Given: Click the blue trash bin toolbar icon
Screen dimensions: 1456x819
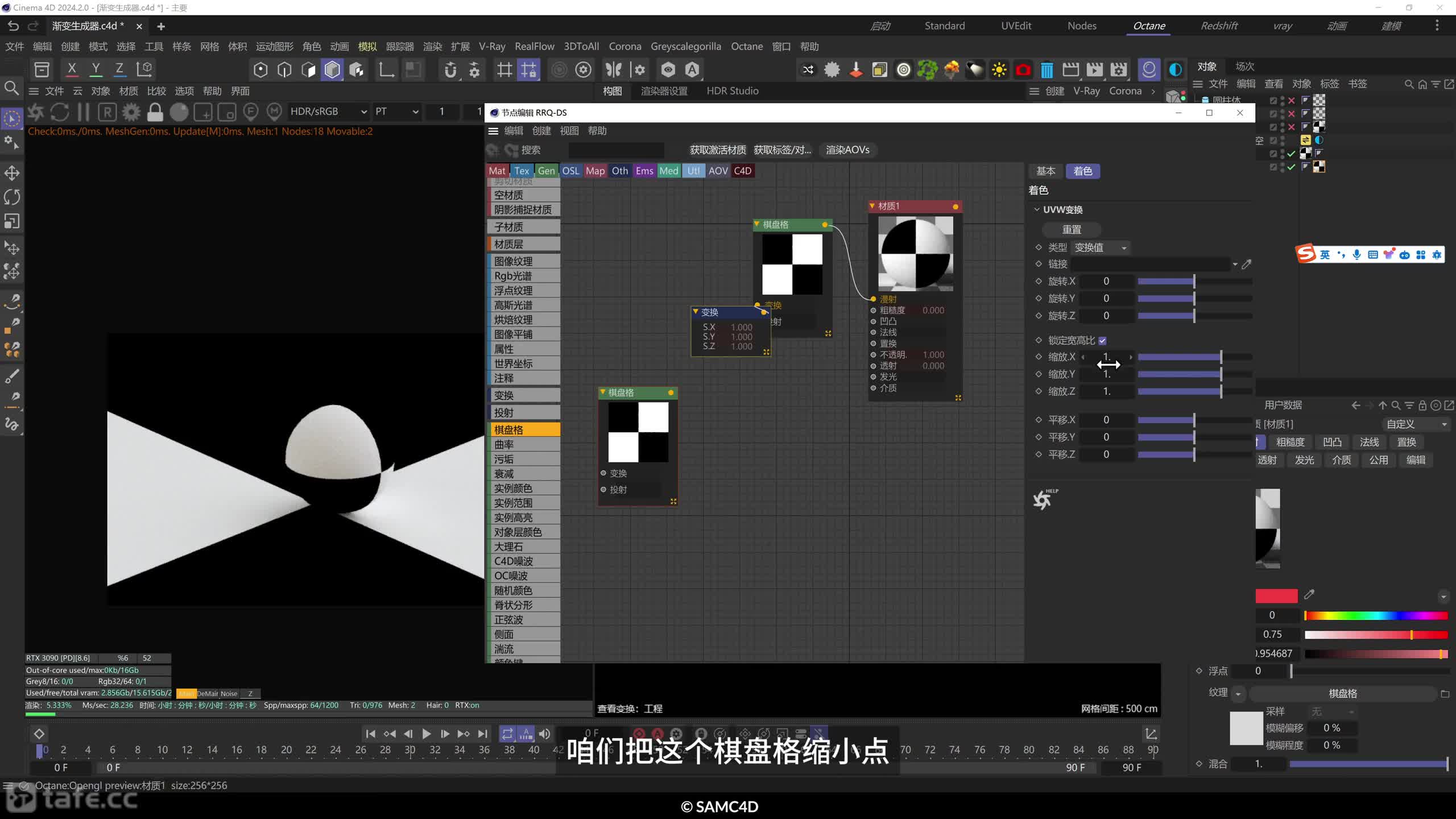Looking at the screenshot, I should 1046,70.
